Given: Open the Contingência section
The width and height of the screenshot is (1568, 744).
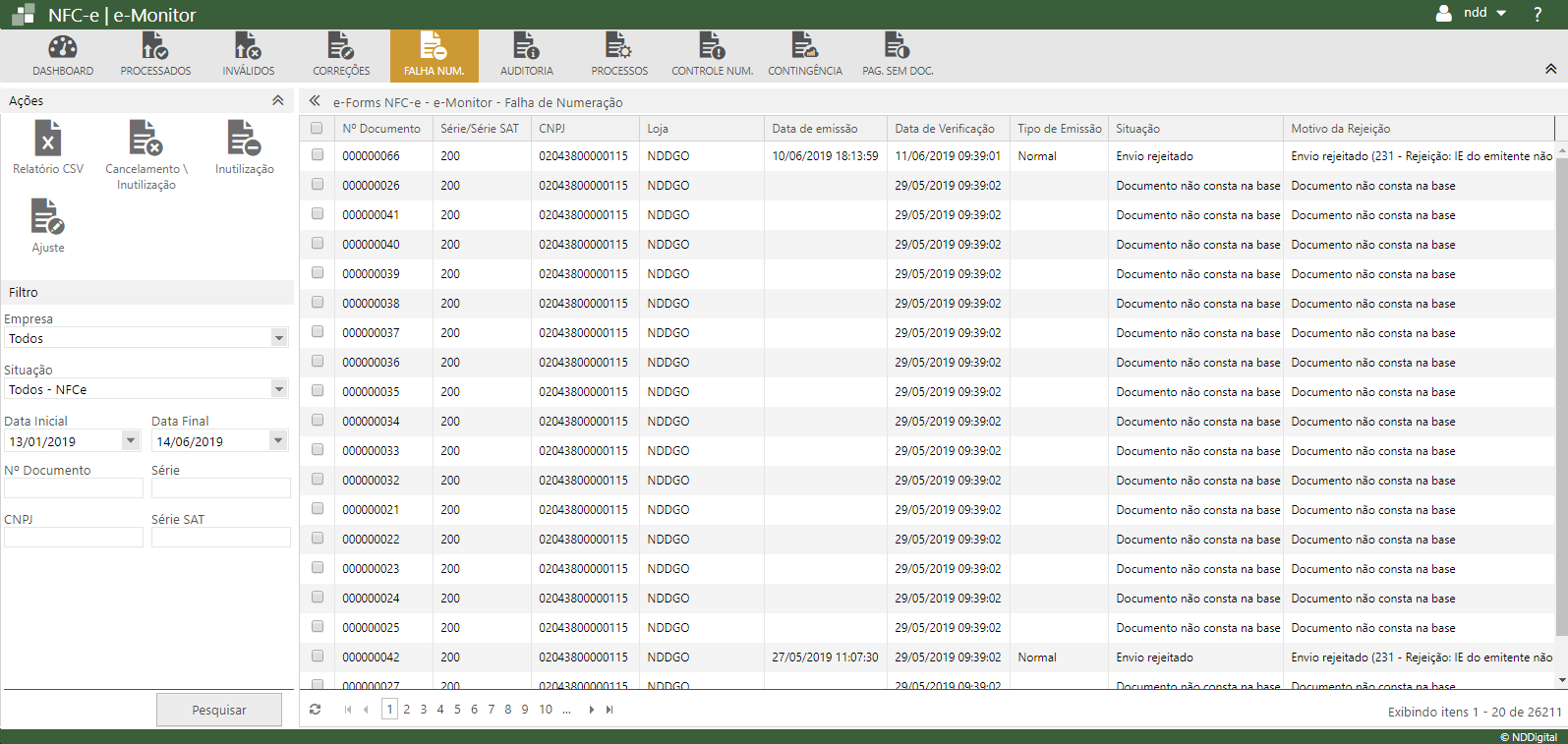Looking at the screenshot, I should 804,55.
